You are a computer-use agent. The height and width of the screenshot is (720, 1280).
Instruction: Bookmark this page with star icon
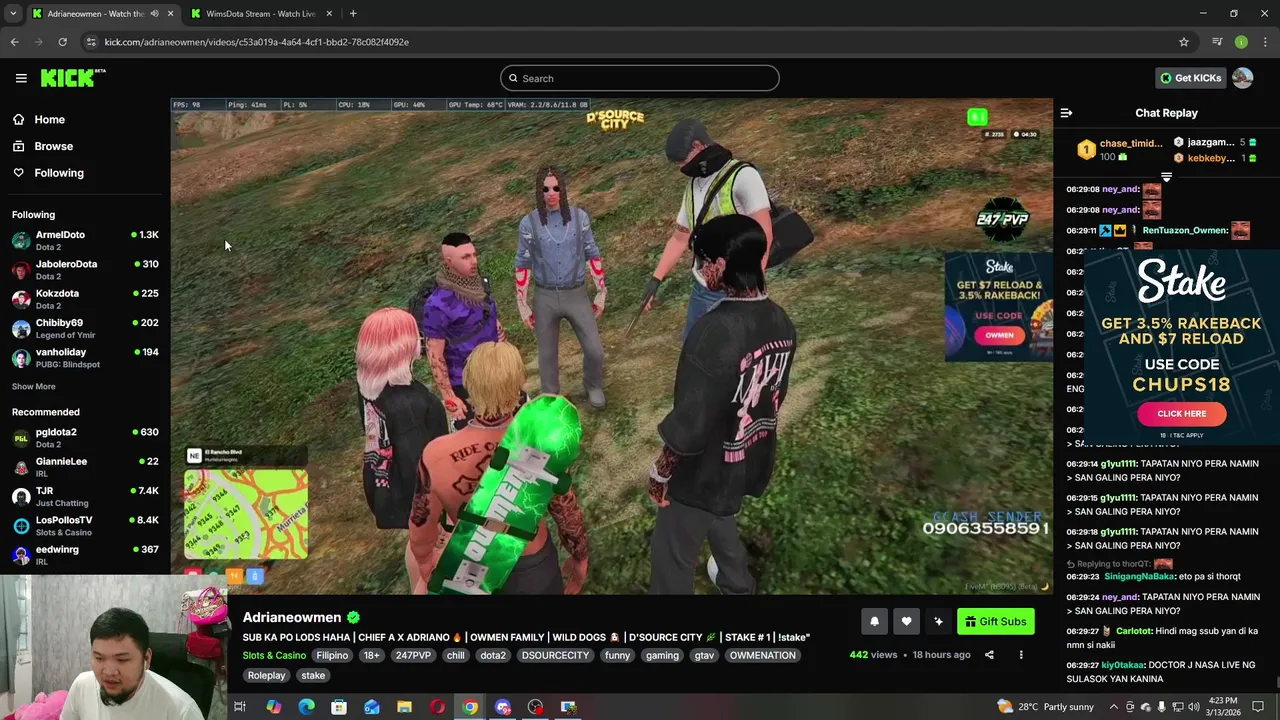coord(1184,42)
